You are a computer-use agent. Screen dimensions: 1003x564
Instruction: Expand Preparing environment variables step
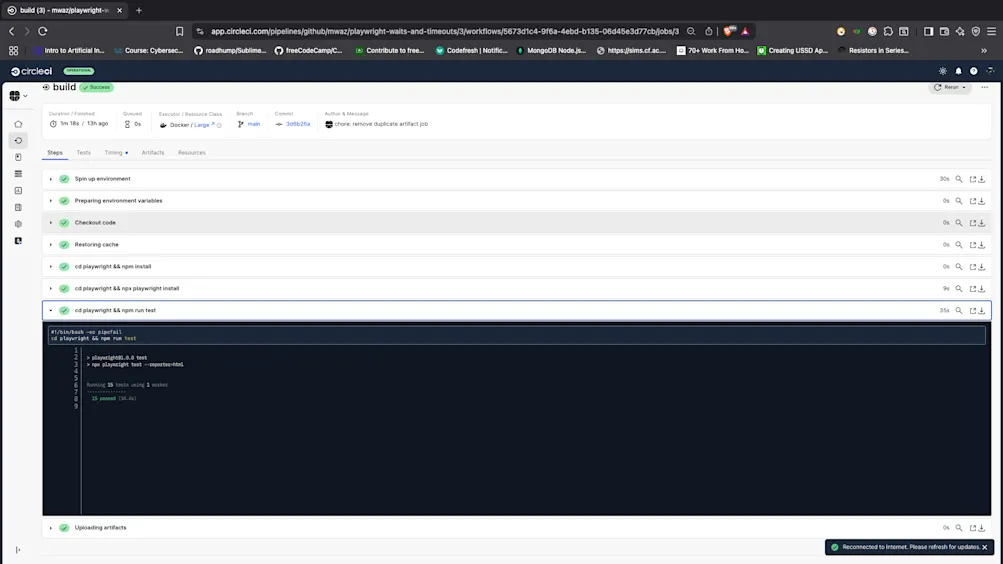(51, 201)
